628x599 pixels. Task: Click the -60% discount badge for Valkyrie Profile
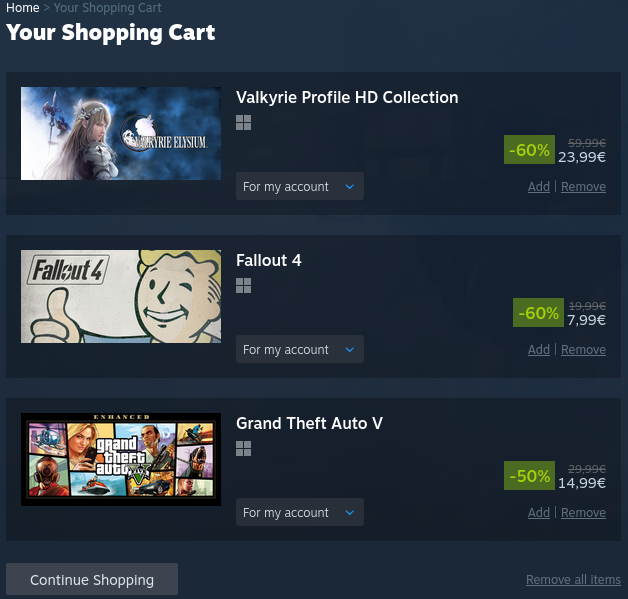pyautogui.click(x=529, y=149)
